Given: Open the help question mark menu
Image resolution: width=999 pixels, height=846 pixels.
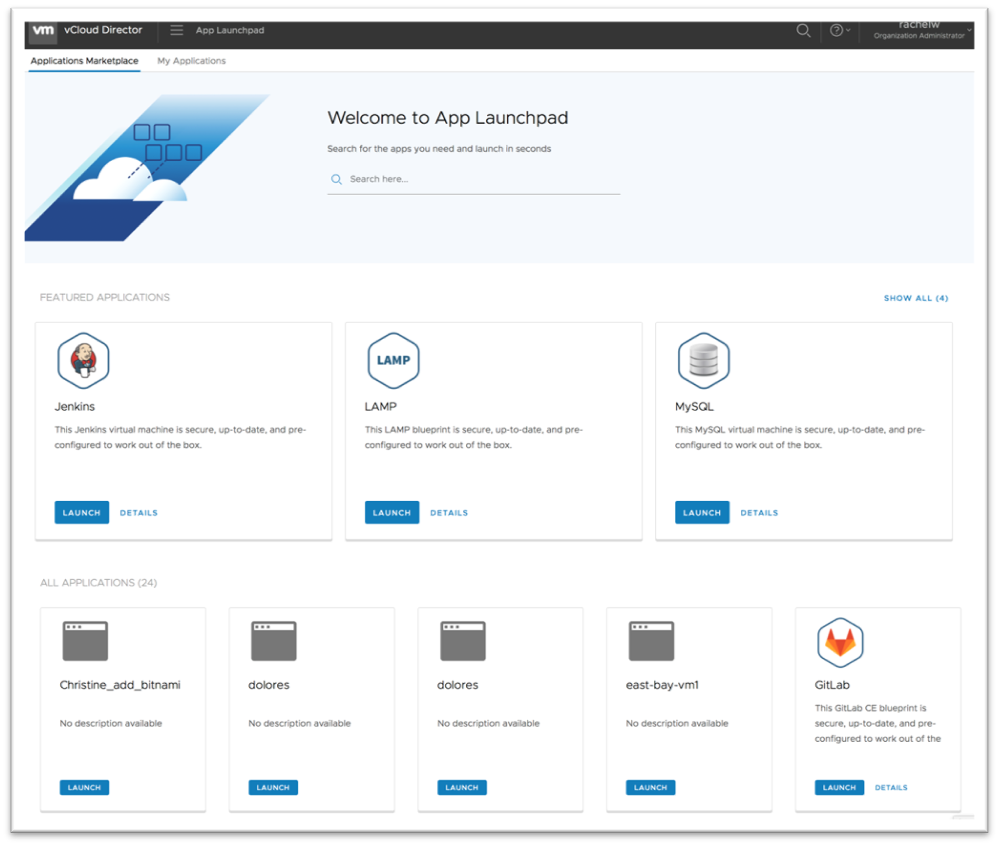Looking at the screenshot, I should pos(840,30).
